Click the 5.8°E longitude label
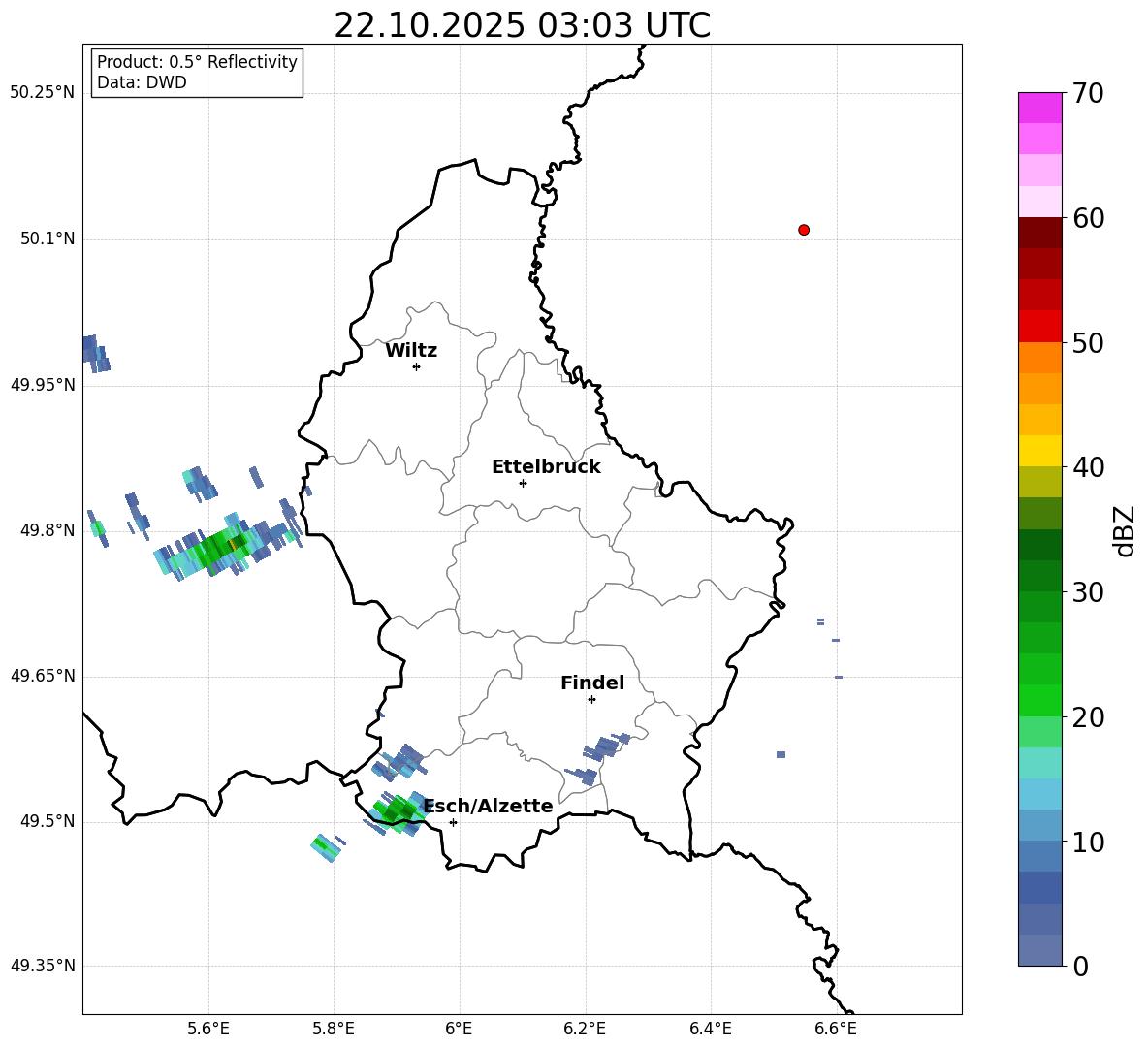The height and width of the screenshot is (1048, 1148). (334, 1029)
